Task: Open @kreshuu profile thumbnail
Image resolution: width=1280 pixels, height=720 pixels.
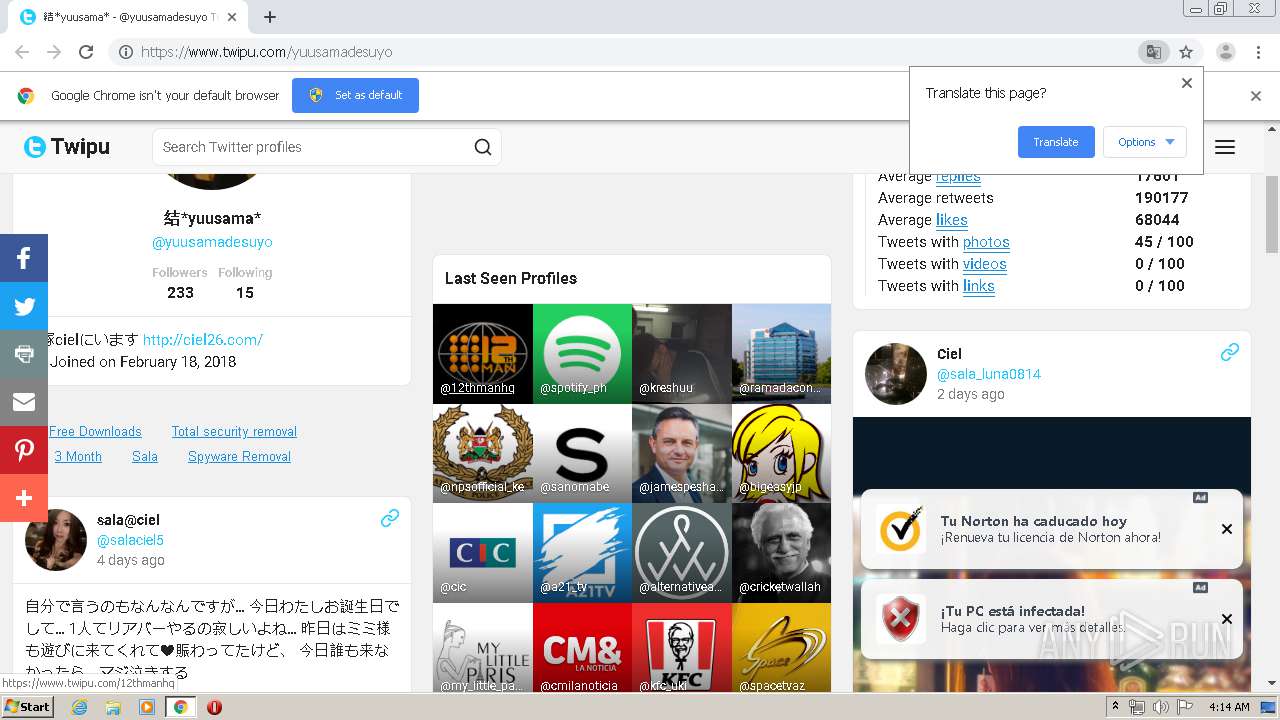Action: pyautogui.click(x=682, y=354)
